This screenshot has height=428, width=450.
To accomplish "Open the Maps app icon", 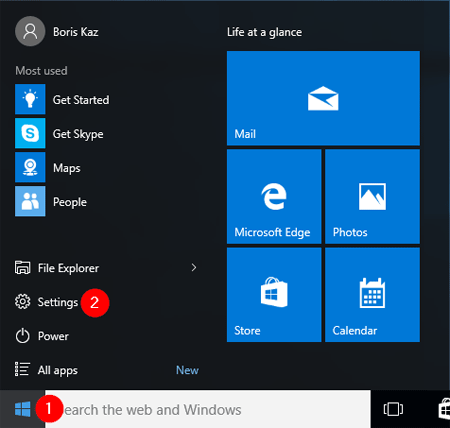I will tap(30, 167).
